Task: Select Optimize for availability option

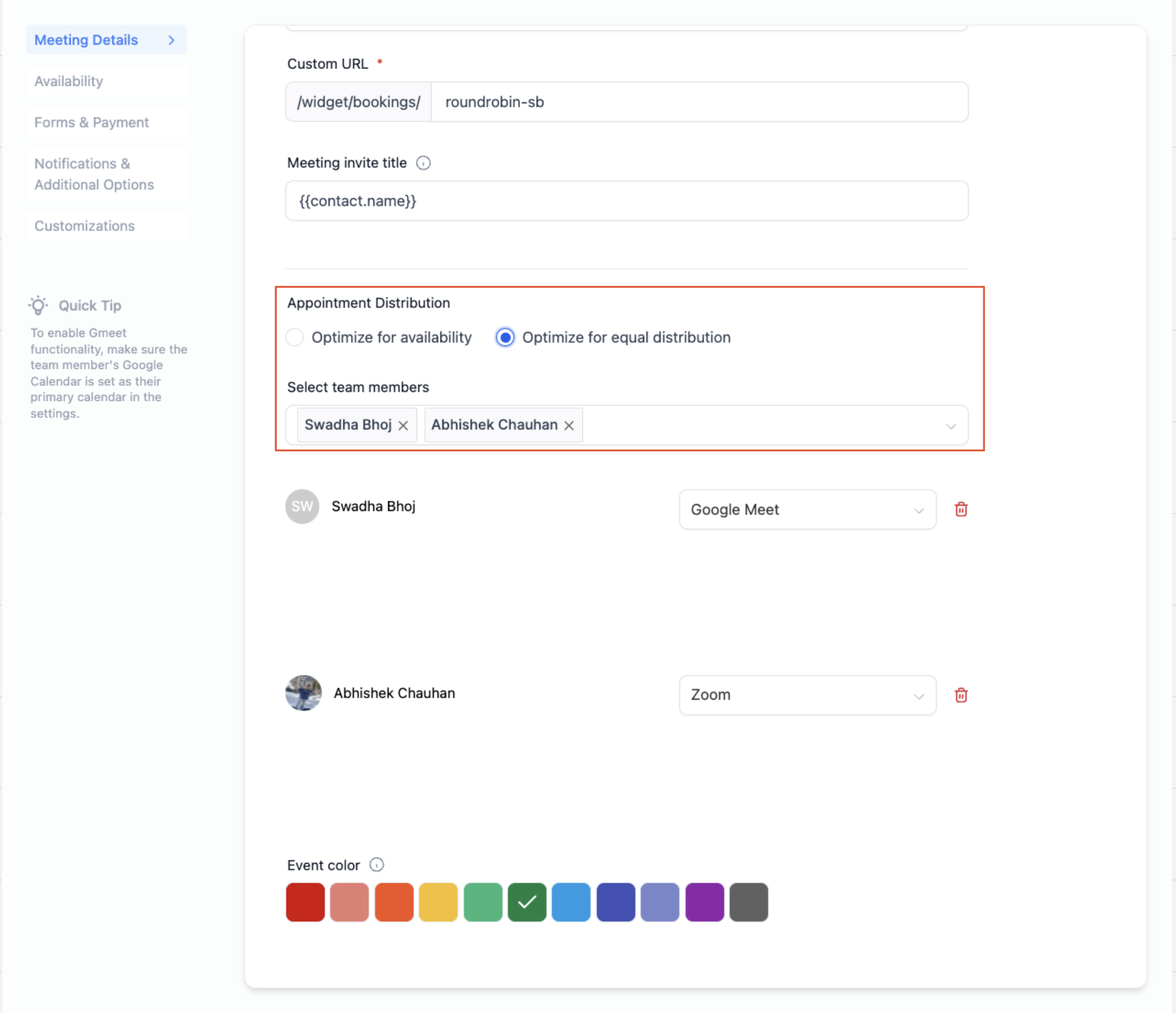Action: click(x=295, y=337)
